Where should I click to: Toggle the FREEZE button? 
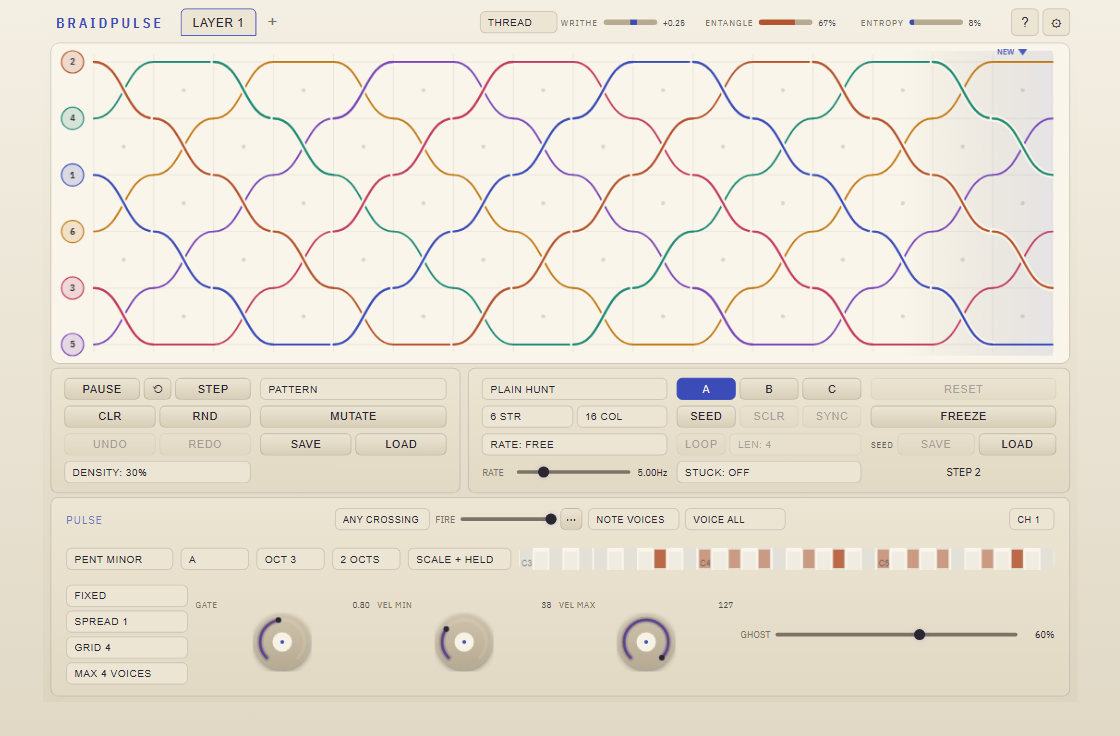(963, 416)
